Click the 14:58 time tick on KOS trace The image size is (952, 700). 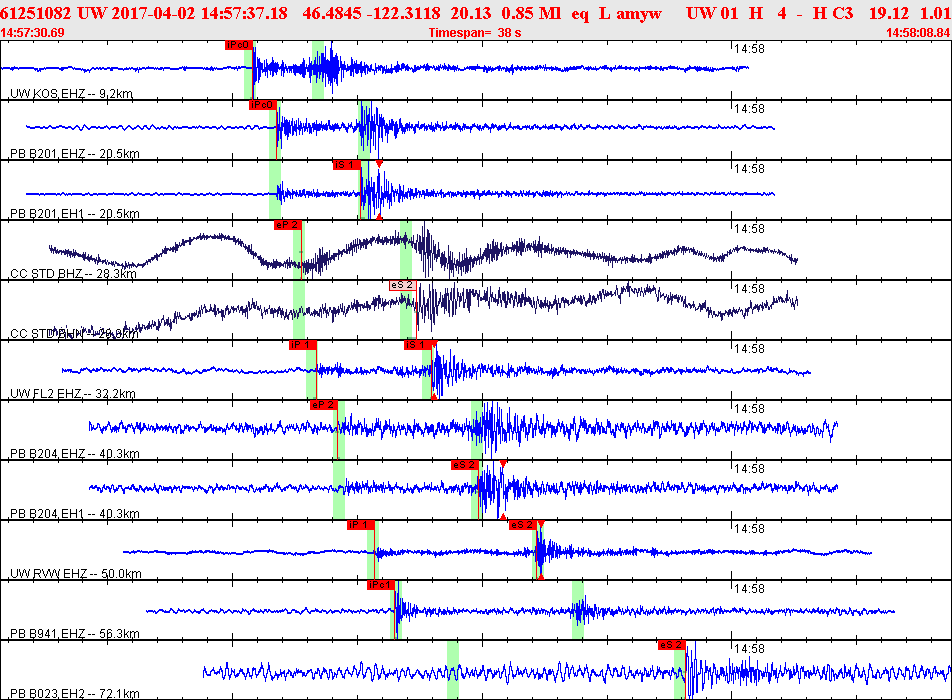point(749,49)
